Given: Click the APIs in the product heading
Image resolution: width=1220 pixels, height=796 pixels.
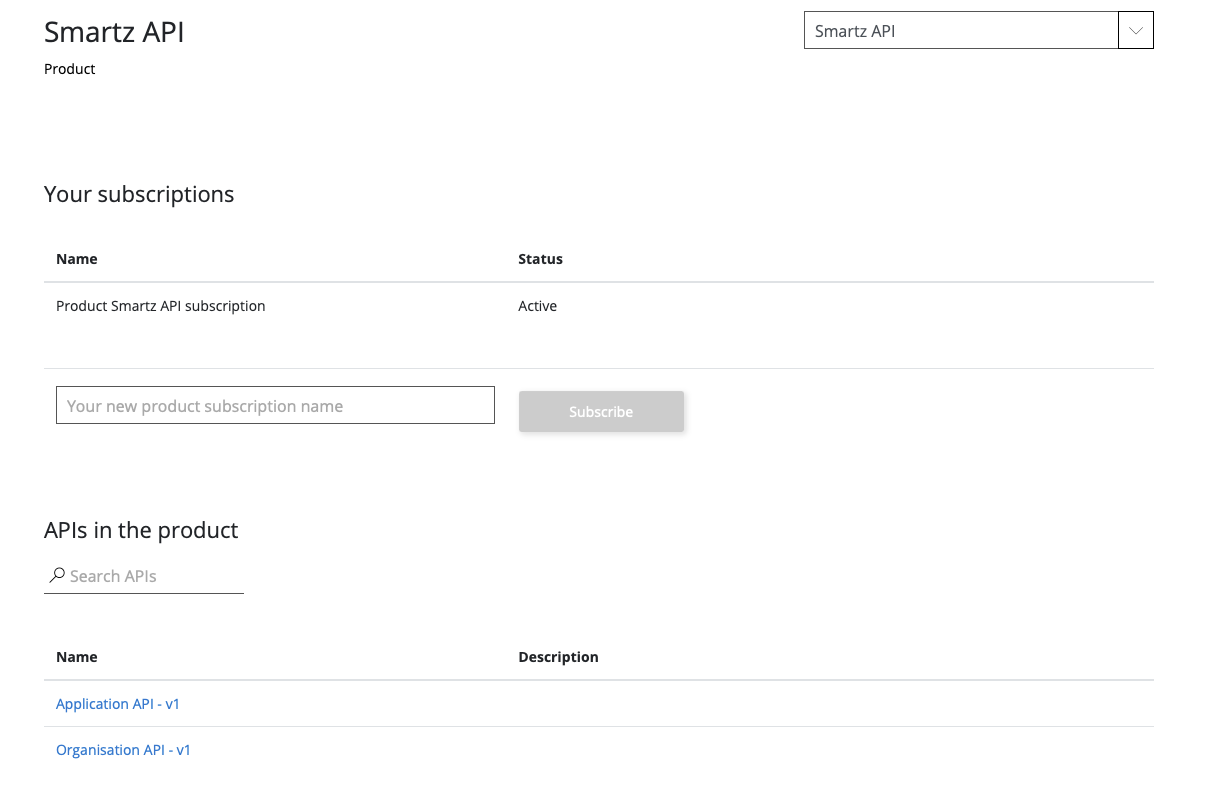Looking at the screenshot, I should [141, 530].
